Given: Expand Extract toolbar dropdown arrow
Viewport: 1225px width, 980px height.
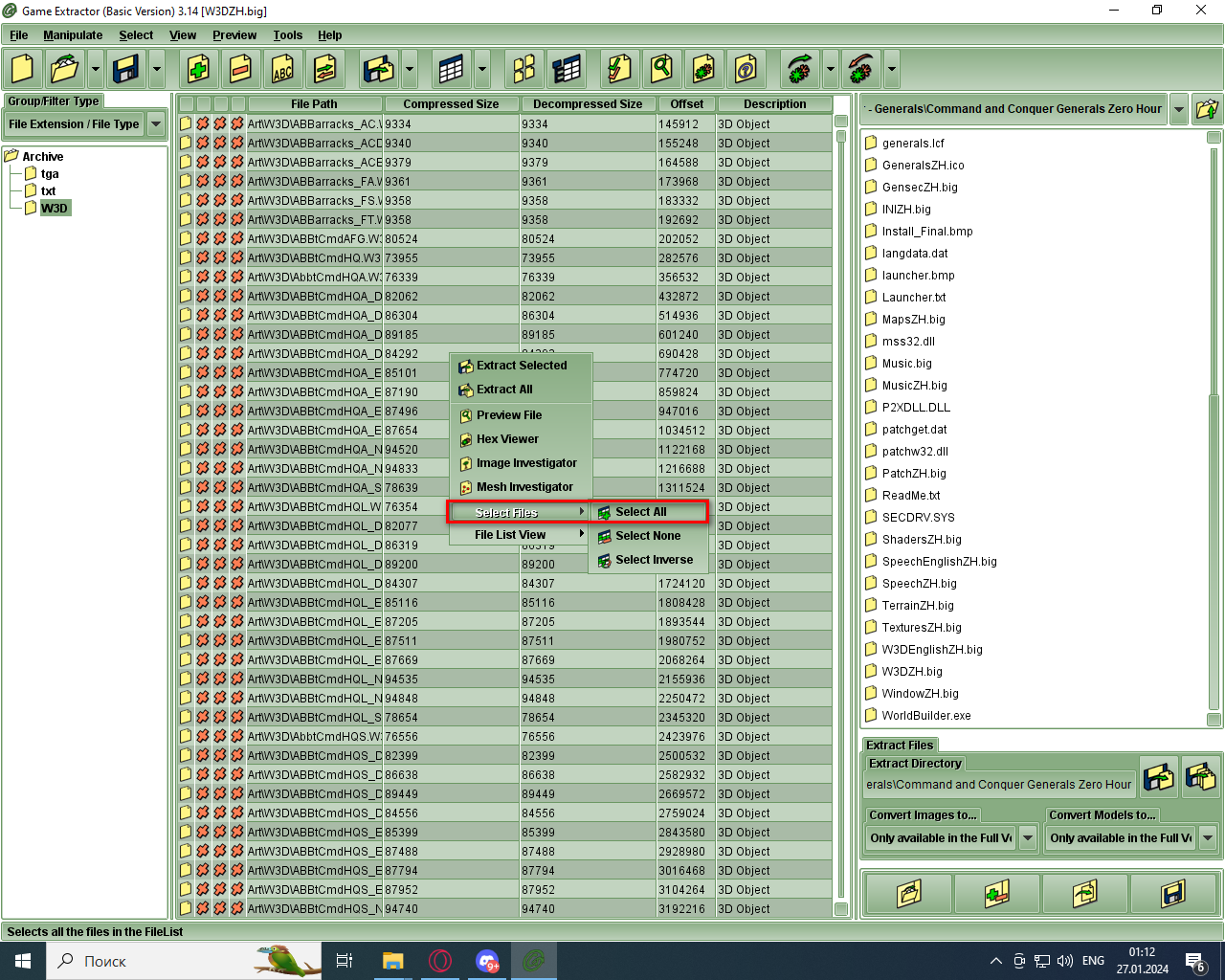Looking at the screenshot, I should click(x=409, y=69).
